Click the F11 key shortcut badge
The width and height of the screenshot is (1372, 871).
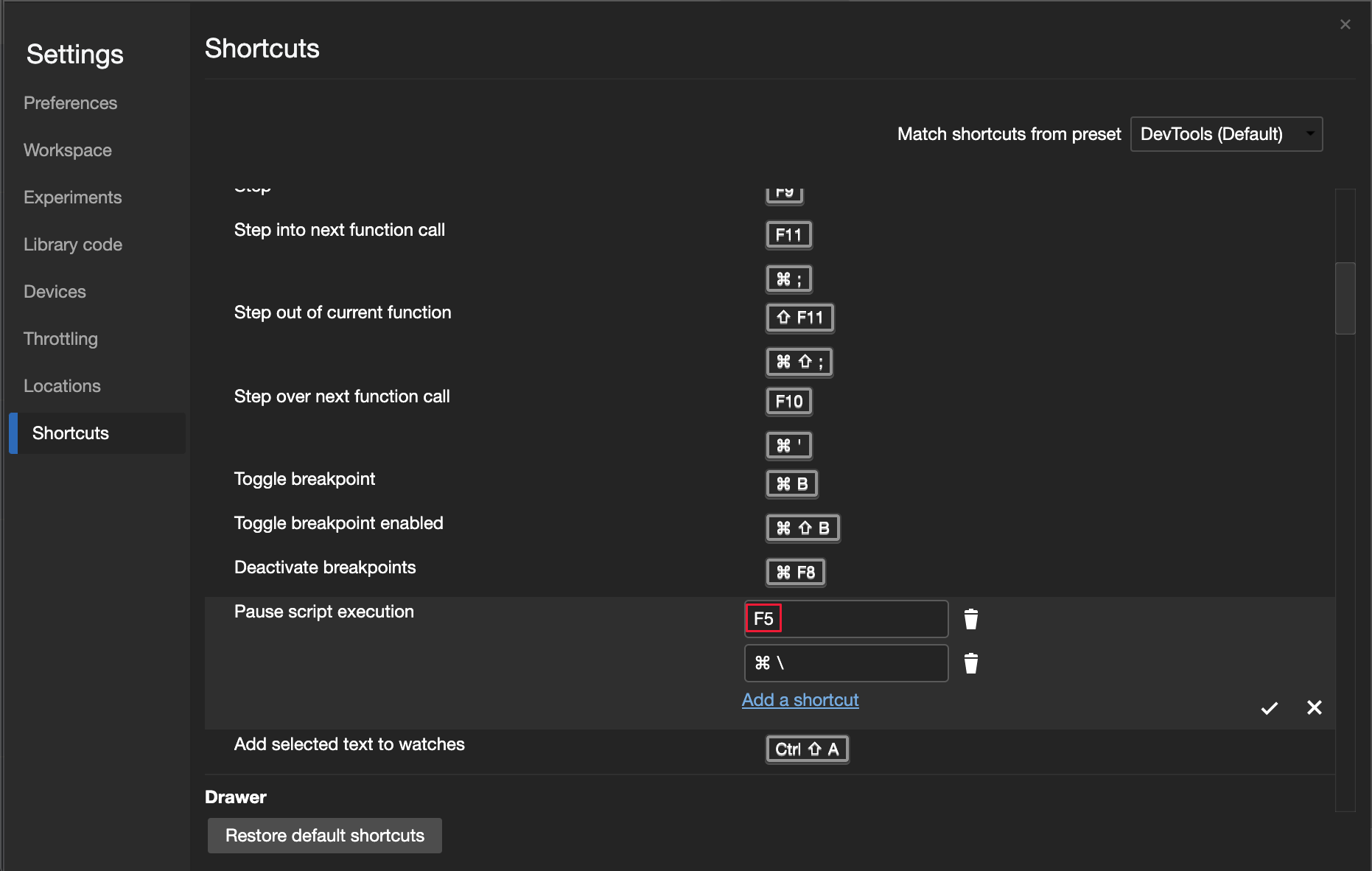[788, 235]
